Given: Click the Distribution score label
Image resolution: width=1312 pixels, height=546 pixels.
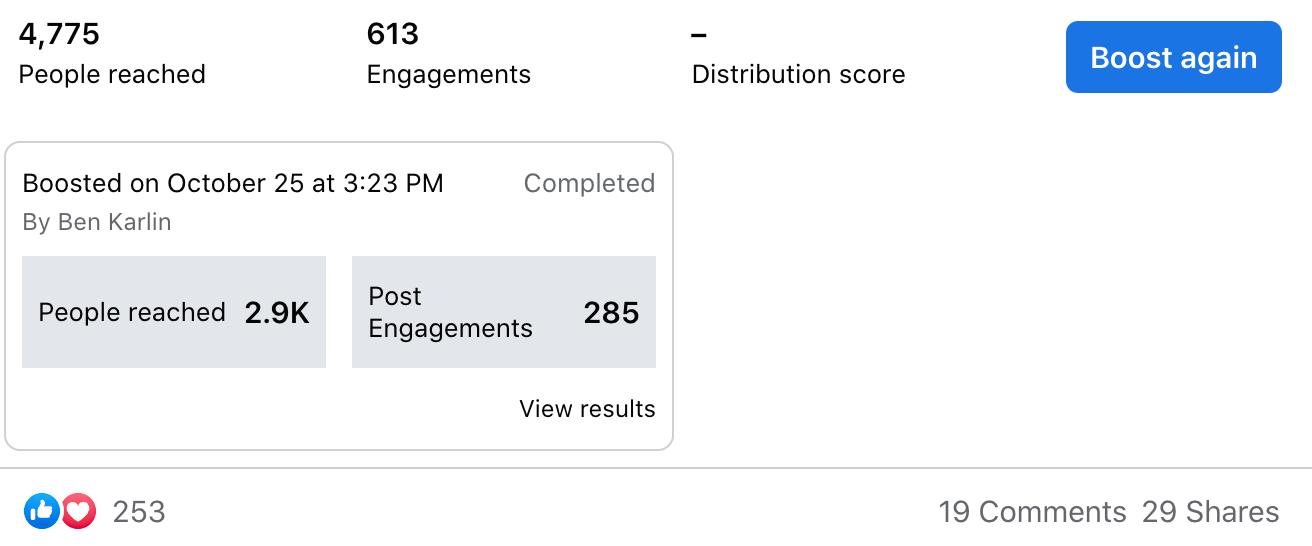Looking at the screenshot, I should (798, 75).
